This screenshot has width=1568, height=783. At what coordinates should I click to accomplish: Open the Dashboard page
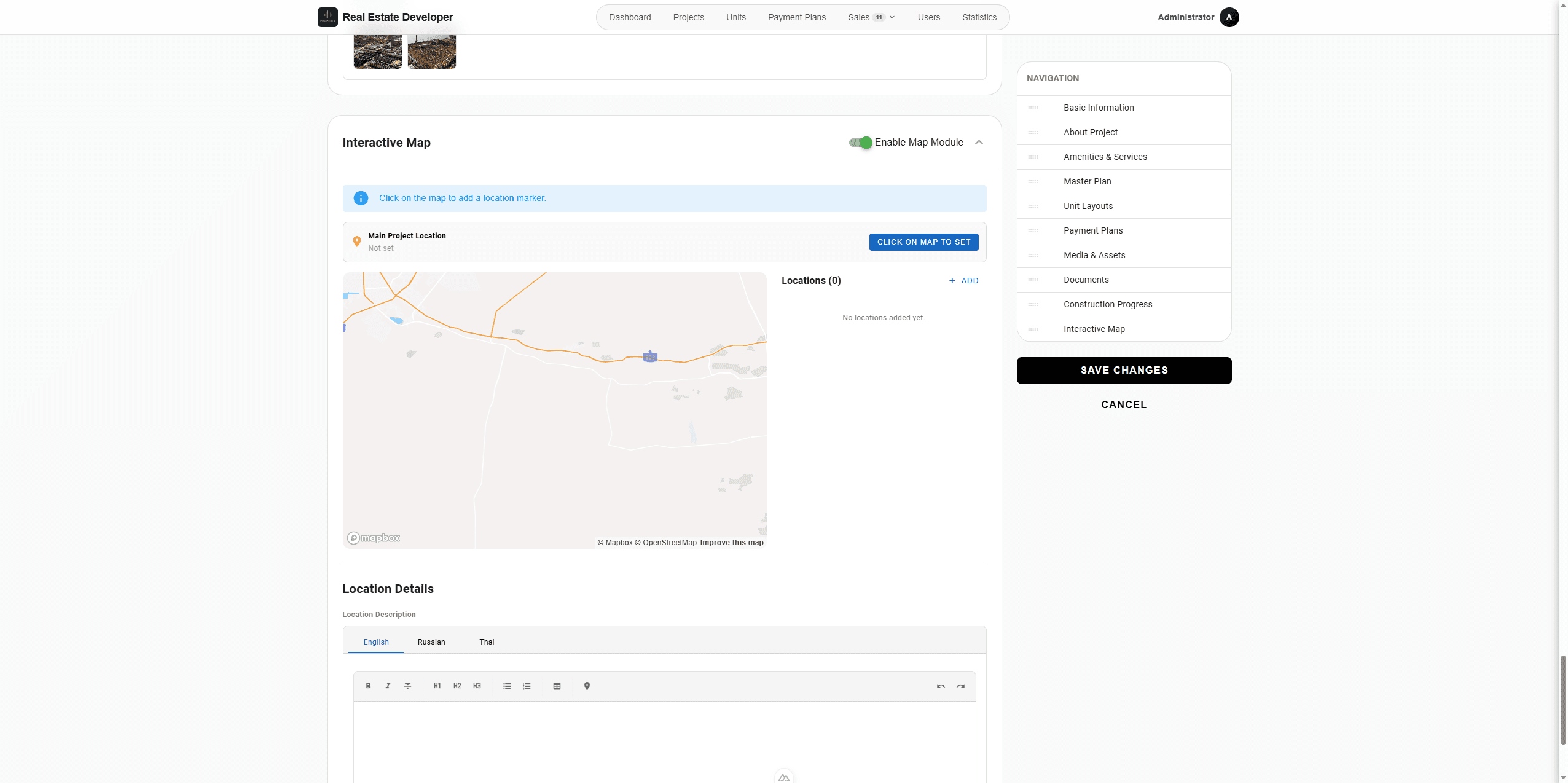pyautogui.click(x=630, y=17)
